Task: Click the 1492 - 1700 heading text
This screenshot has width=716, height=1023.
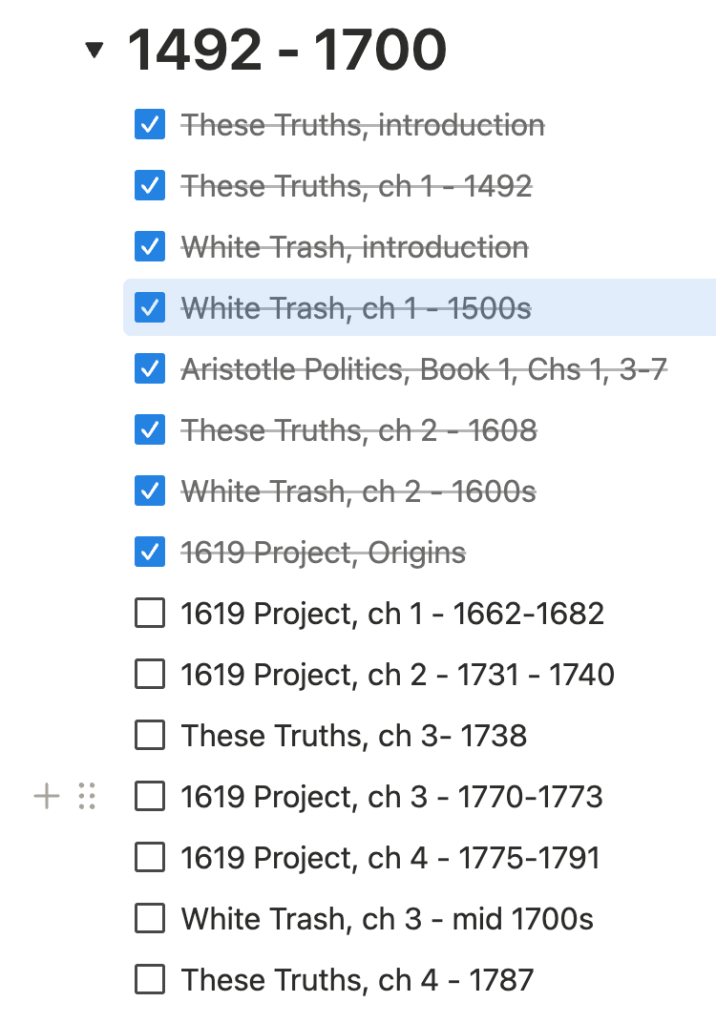Action: coord(287,50)
